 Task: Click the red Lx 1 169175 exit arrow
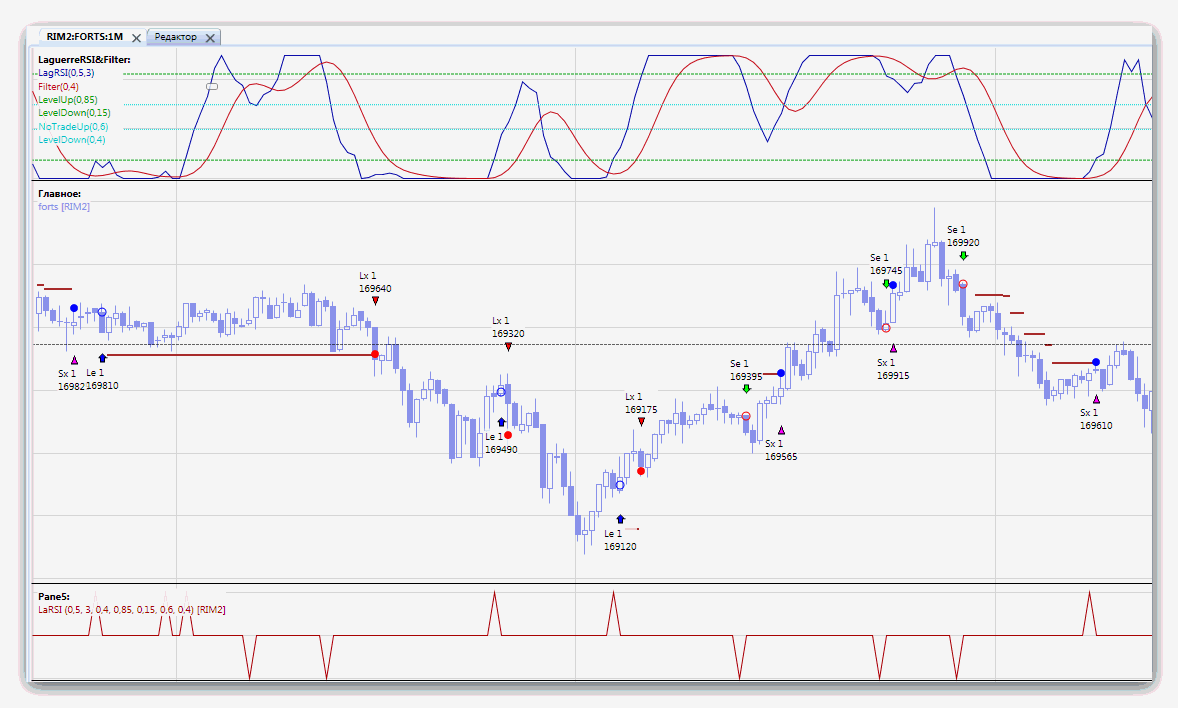pos(642,422)
